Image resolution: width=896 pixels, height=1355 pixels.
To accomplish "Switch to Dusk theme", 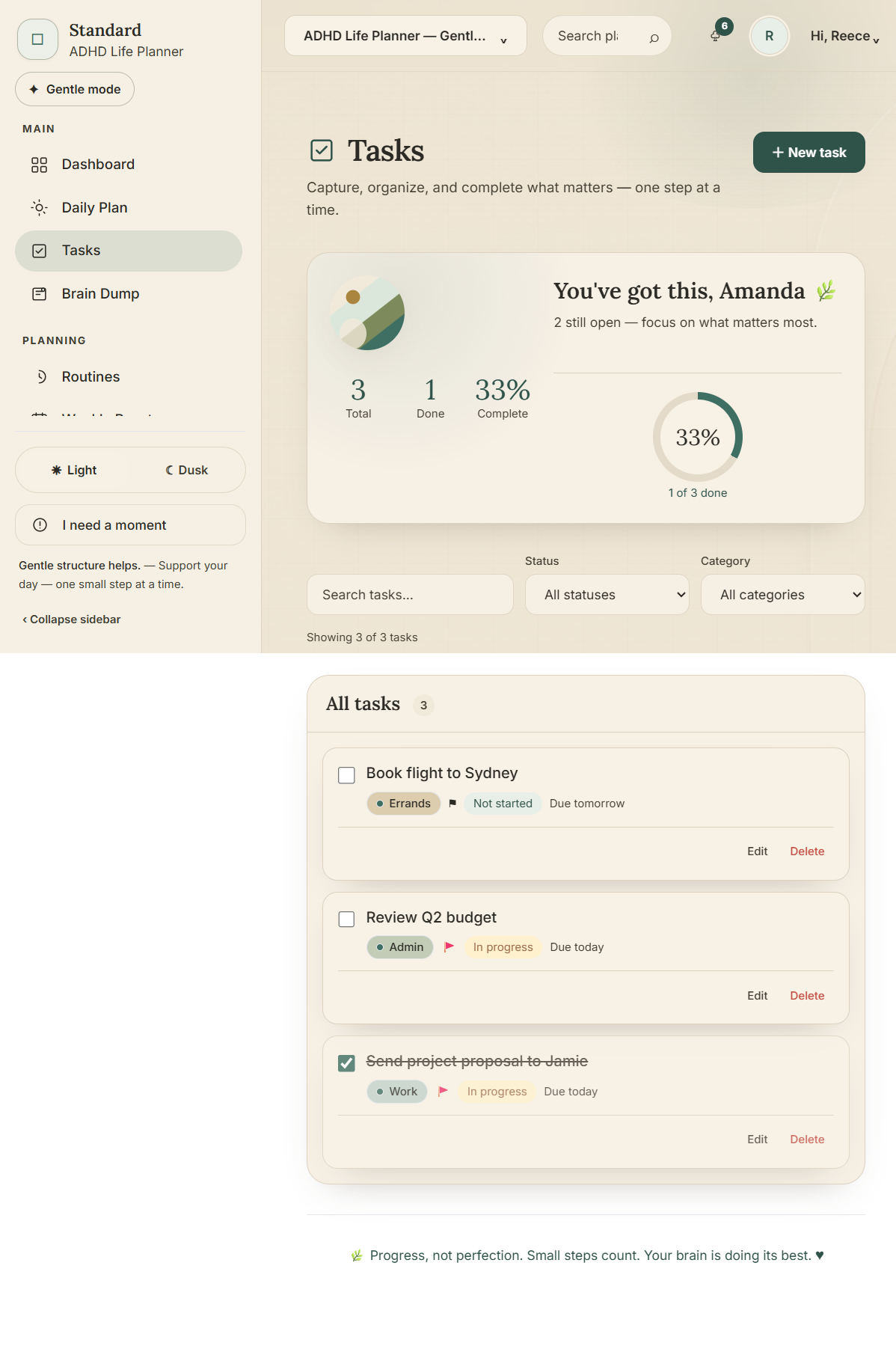I will pos(187,470).
